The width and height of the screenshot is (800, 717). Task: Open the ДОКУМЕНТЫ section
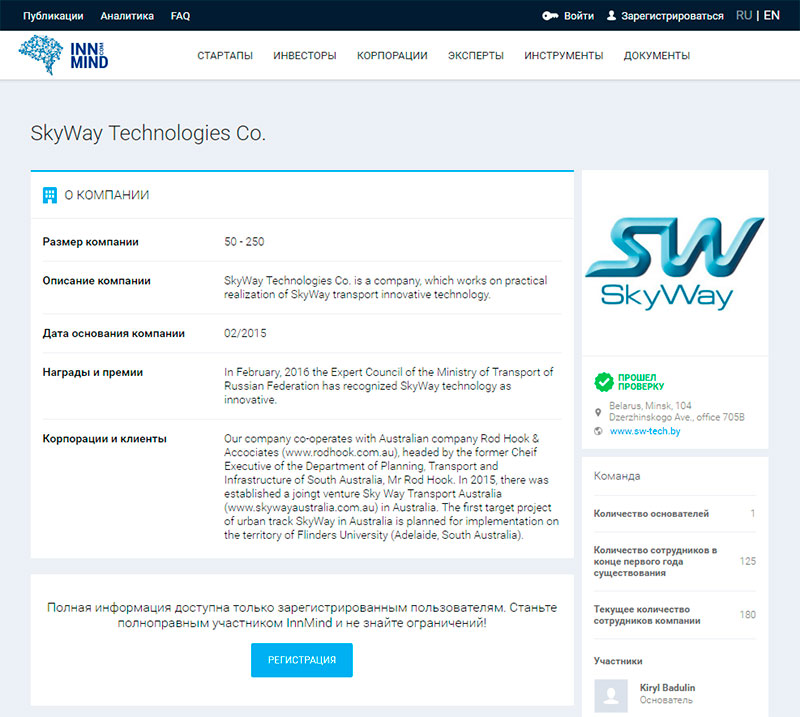pos(656,56)
